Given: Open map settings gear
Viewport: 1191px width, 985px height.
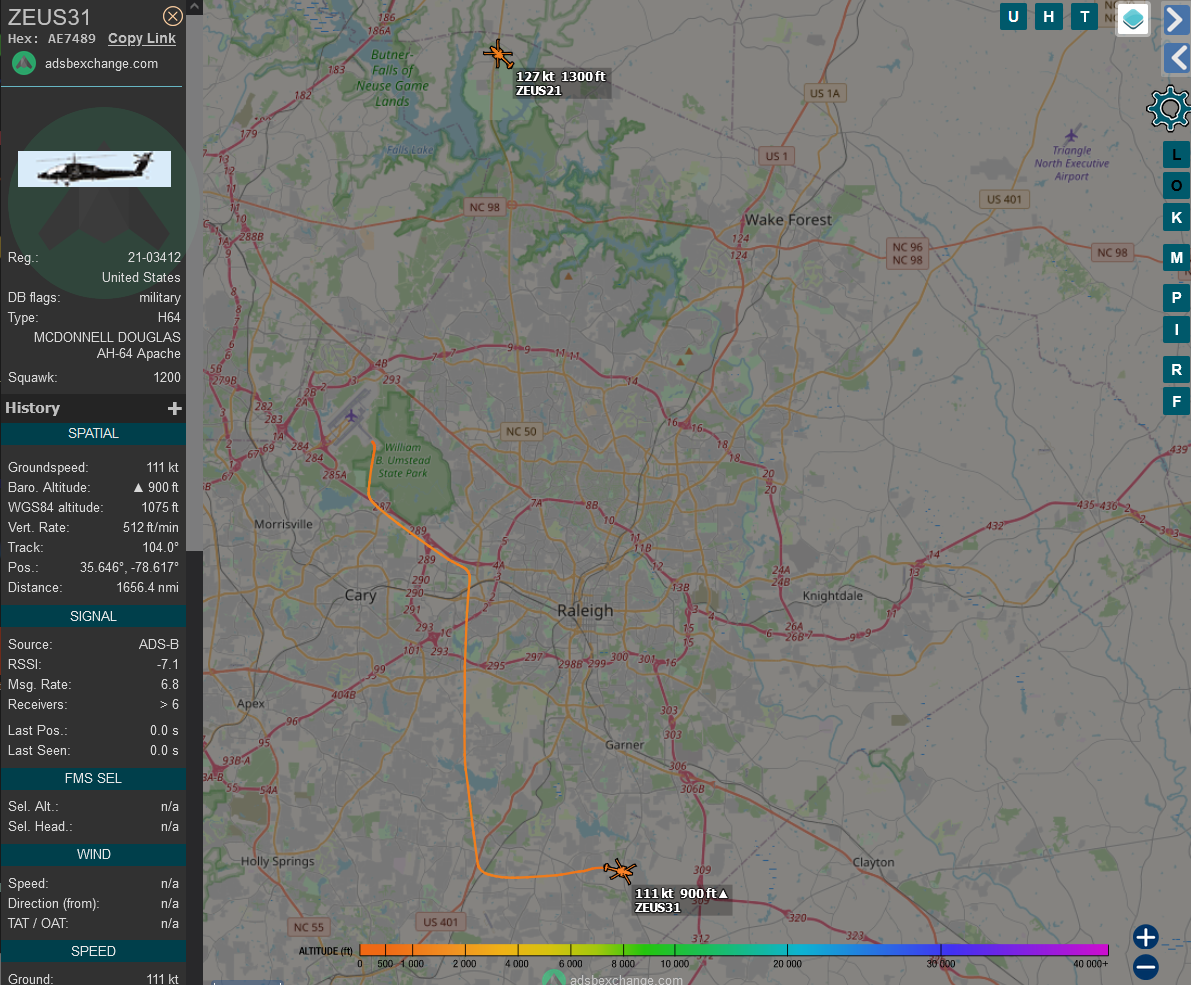Looking at the screenshot, I should coord(1168,109).
